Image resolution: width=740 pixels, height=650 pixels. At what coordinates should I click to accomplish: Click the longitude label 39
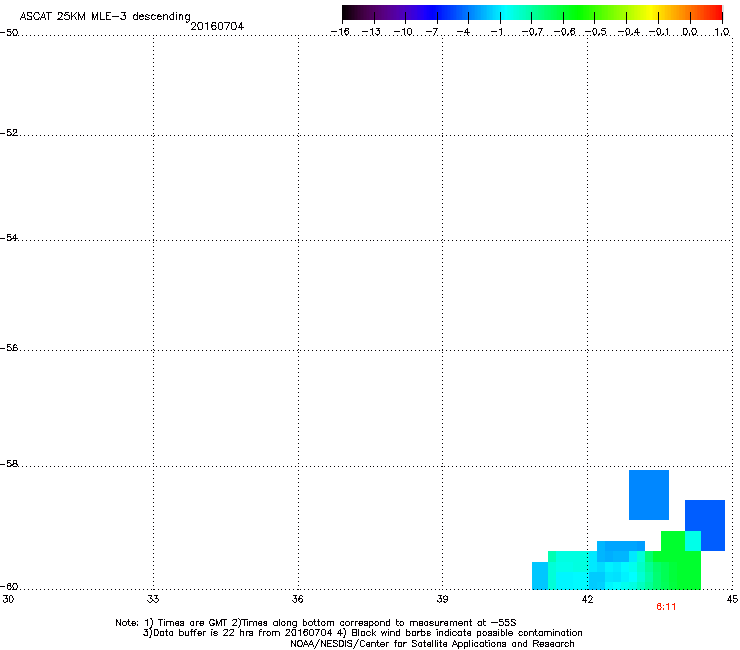coord(442,599)
